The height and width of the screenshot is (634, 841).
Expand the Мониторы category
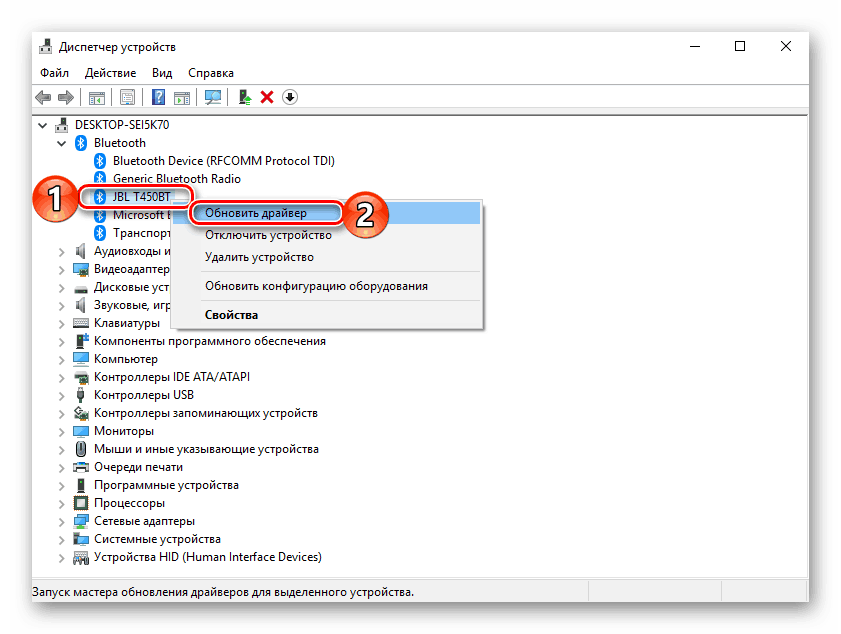[x=62, y=431]
